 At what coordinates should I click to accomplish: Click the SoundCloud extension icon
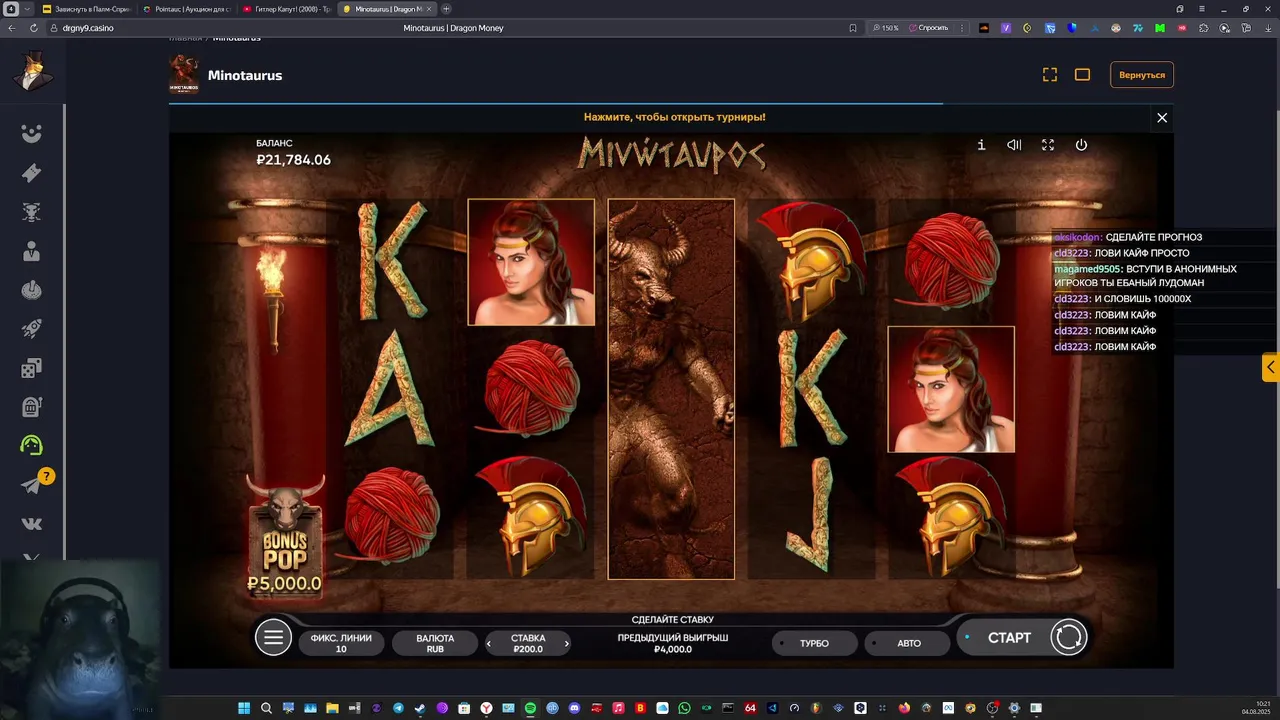(984, 28)
